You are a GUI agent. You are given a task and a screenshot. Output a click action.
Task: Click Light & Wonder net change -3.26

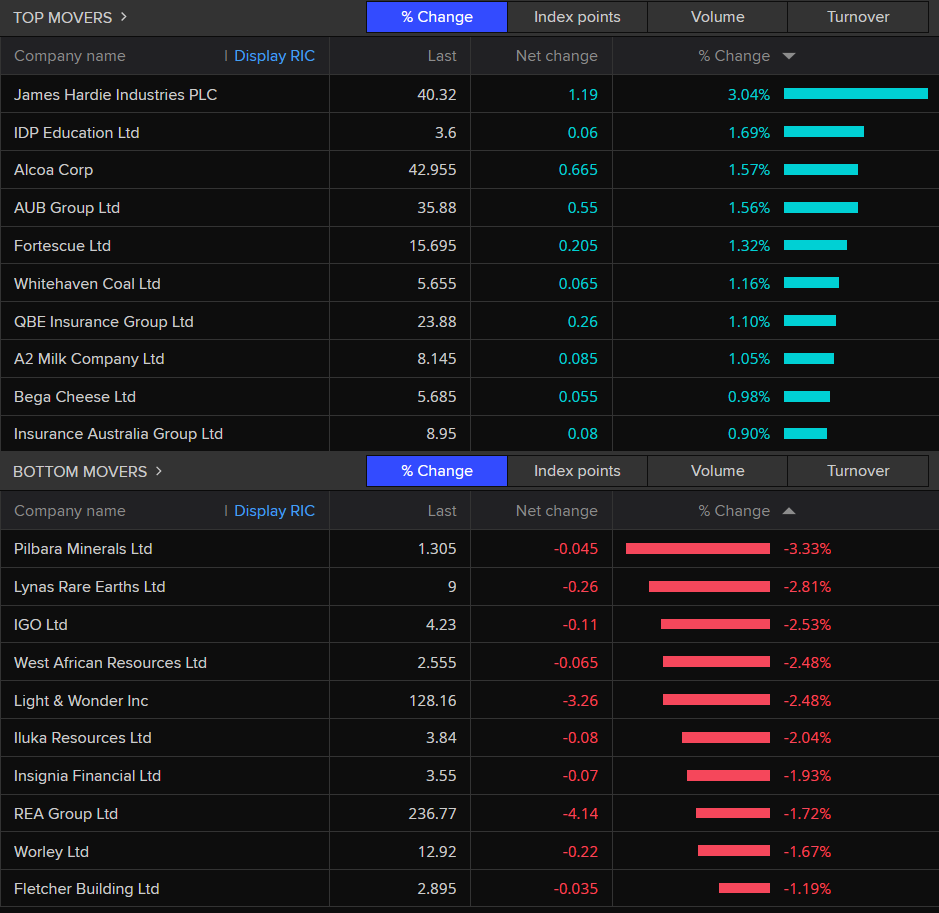pyautogui.click(x=580, y=700)
